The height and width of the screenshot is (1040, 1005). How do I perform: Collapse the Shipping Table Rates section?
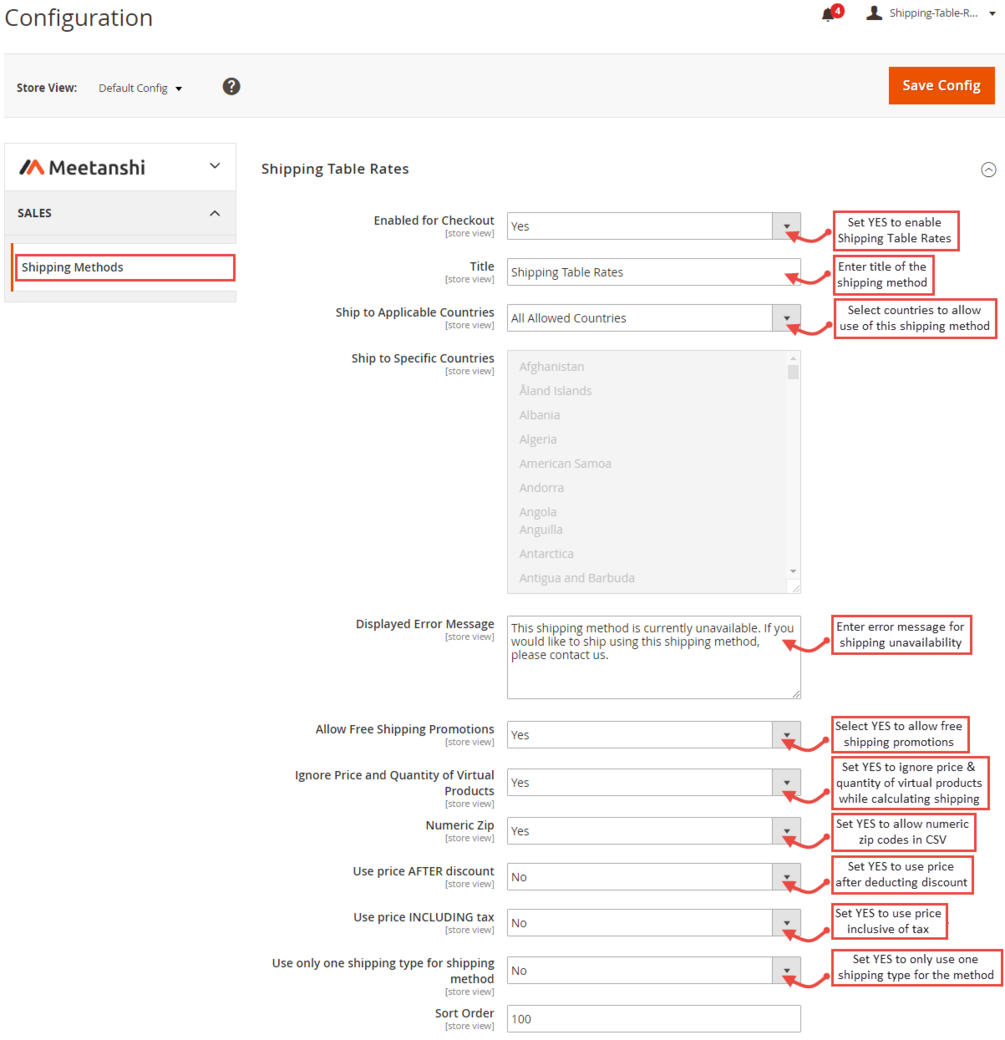coord(988,170)
